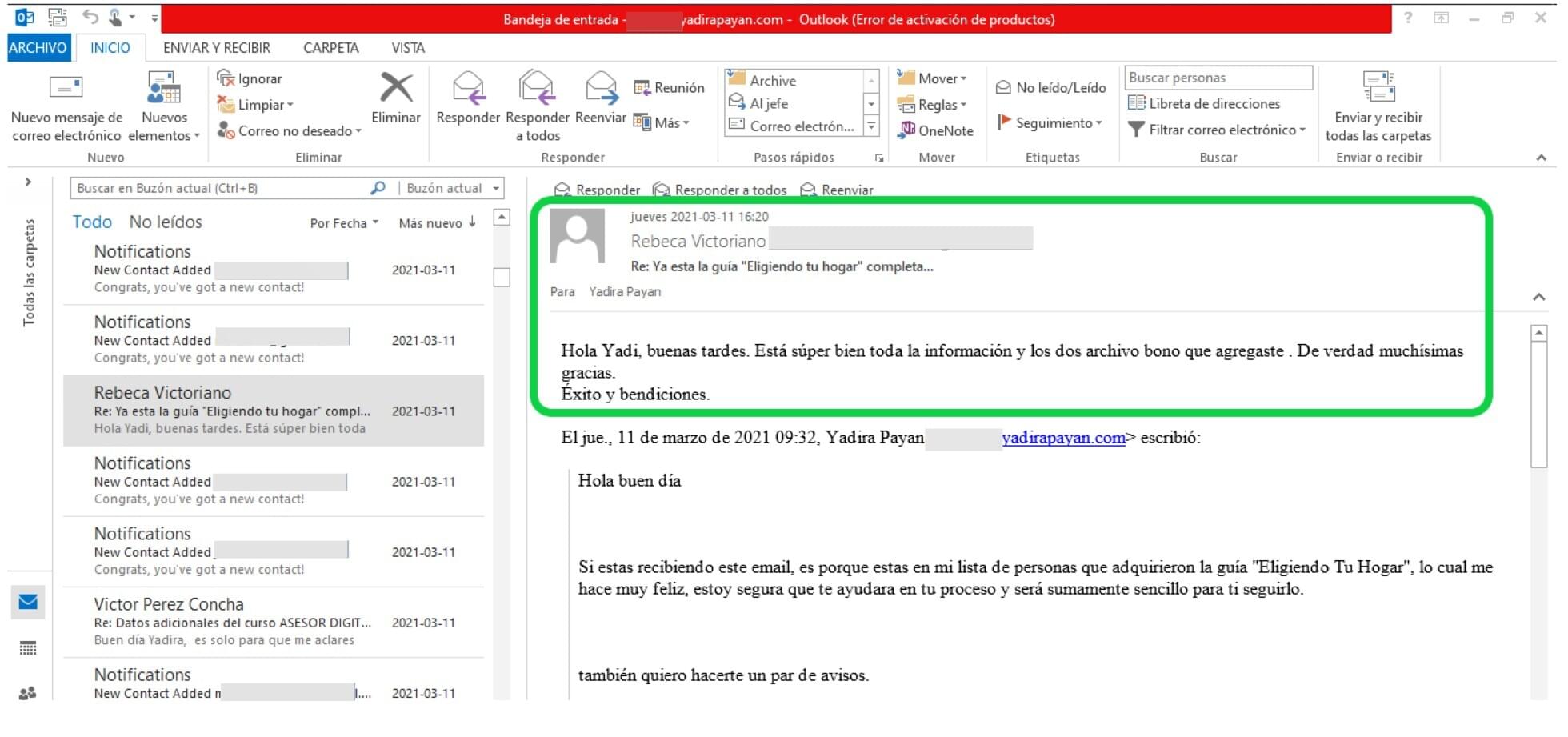The width and height of the screenshot is (1568, 737).
Task: Click the message list scroll up arrow
Action: [502, 217]
